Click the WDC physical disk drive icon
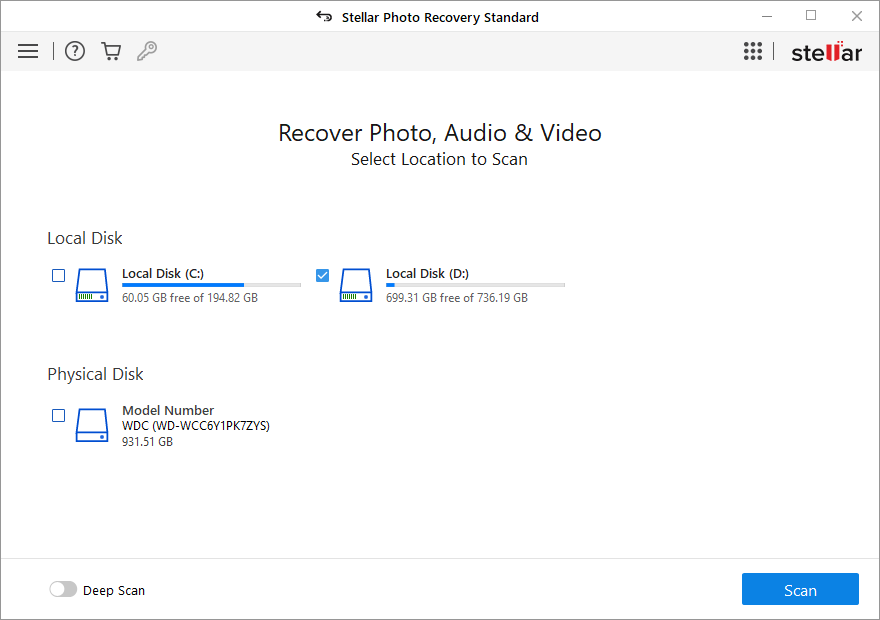This screenshot has width=880, height=620. tap(91, 425)
